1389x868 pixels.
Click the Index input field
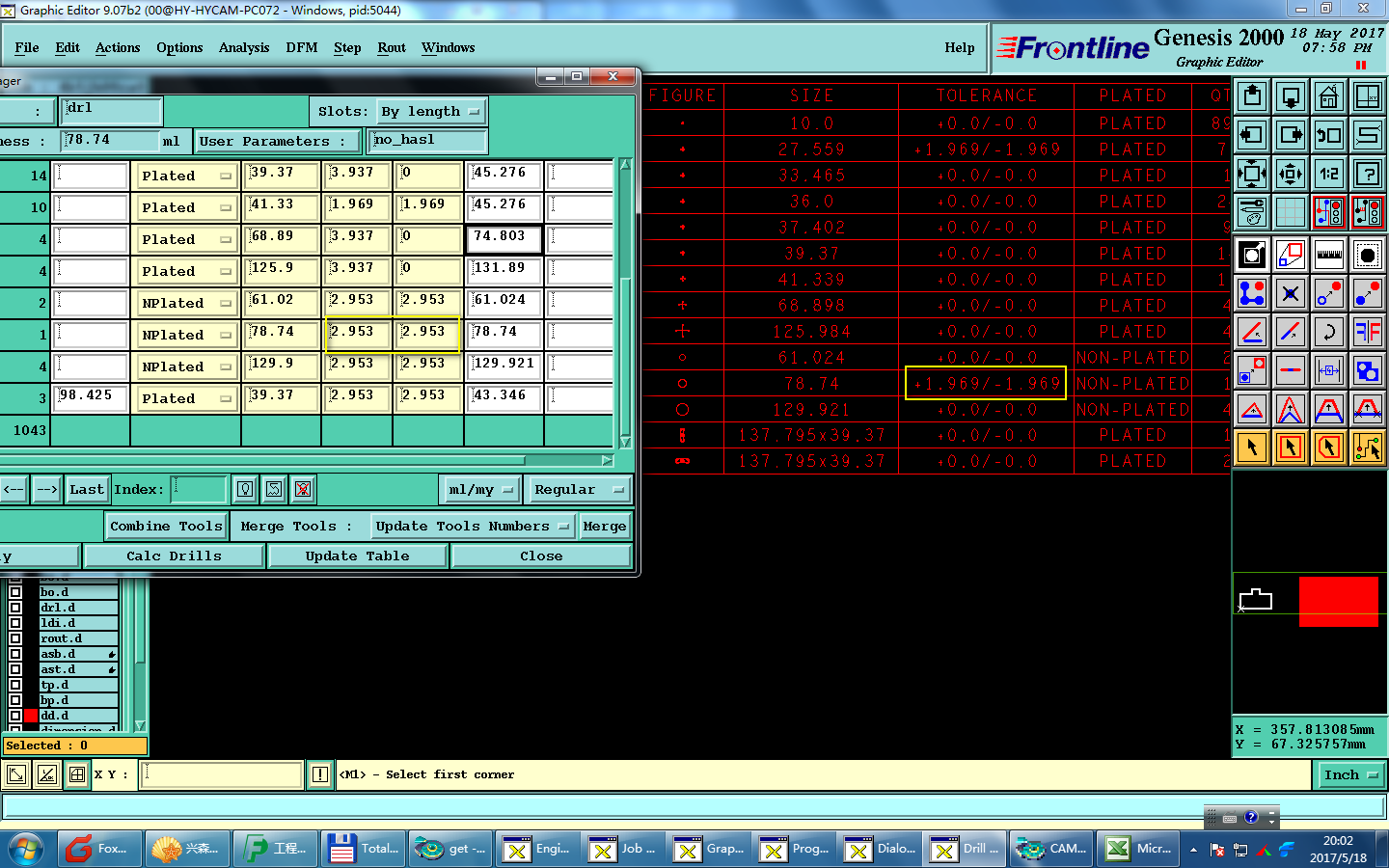point(199,489)
